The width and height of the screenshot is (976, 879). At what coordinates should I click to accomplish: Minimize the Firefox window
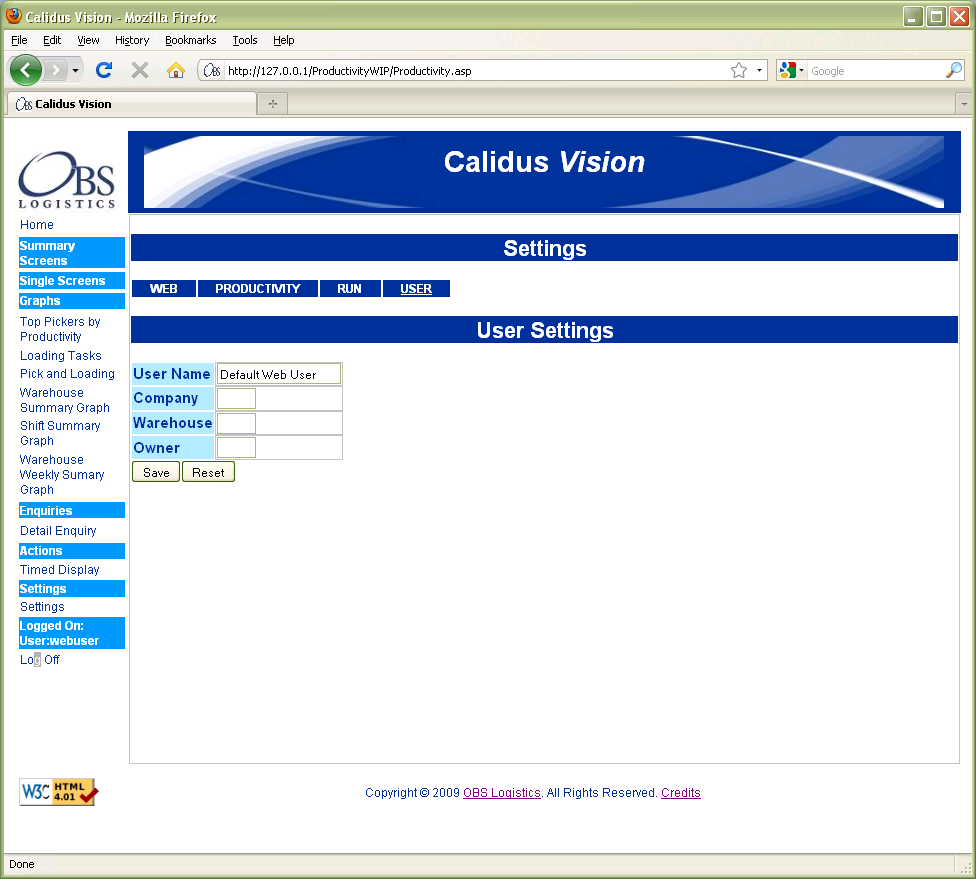click(913, 16)
